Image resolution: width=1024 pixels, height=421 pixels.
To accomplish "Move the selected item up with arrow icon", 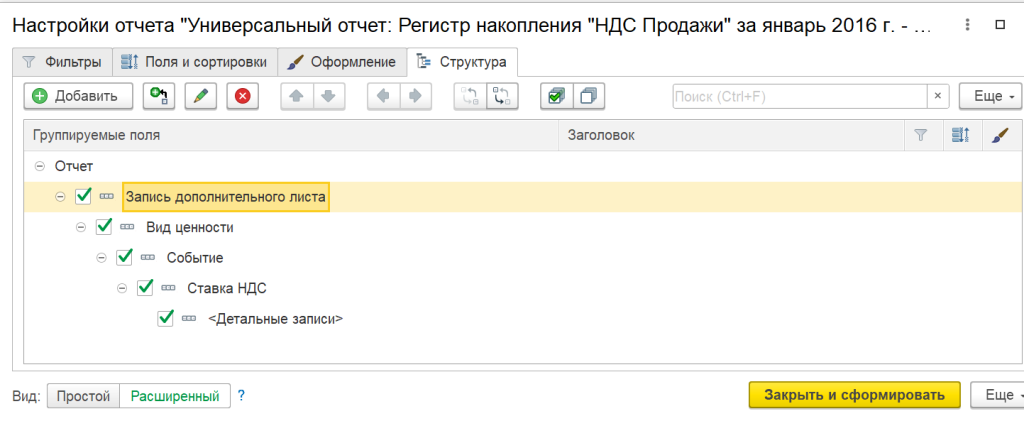I will (x=296, y=96).
